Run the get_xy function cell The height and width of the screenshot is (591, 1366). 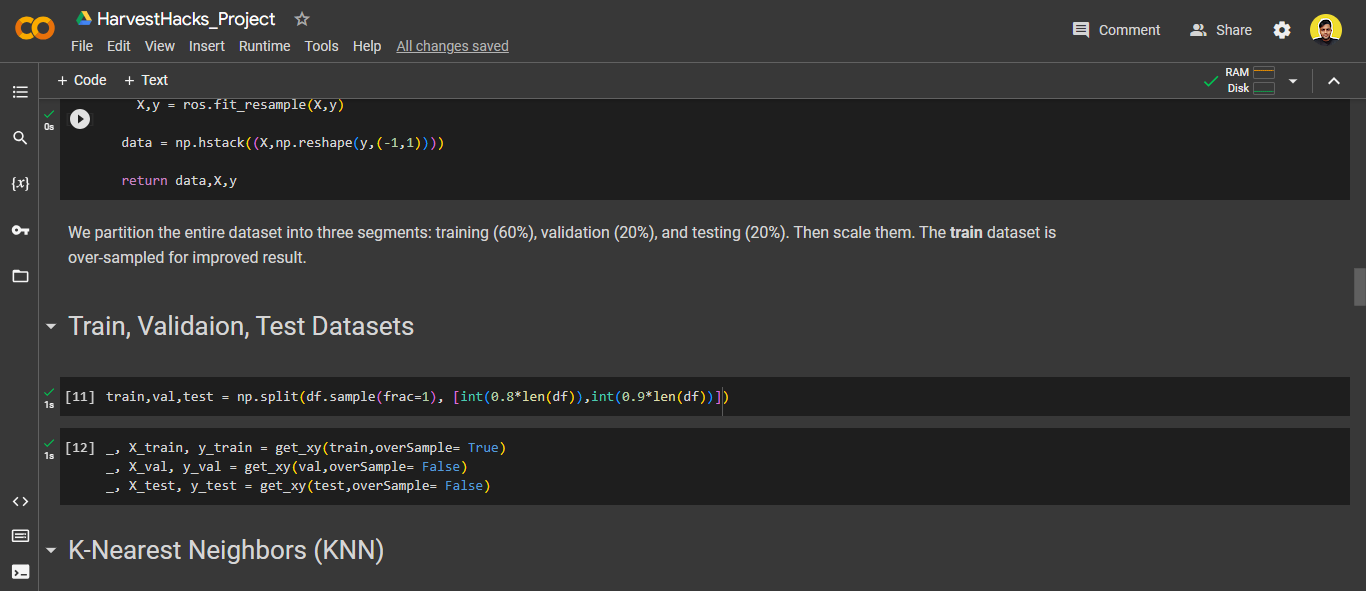[80, 119]
